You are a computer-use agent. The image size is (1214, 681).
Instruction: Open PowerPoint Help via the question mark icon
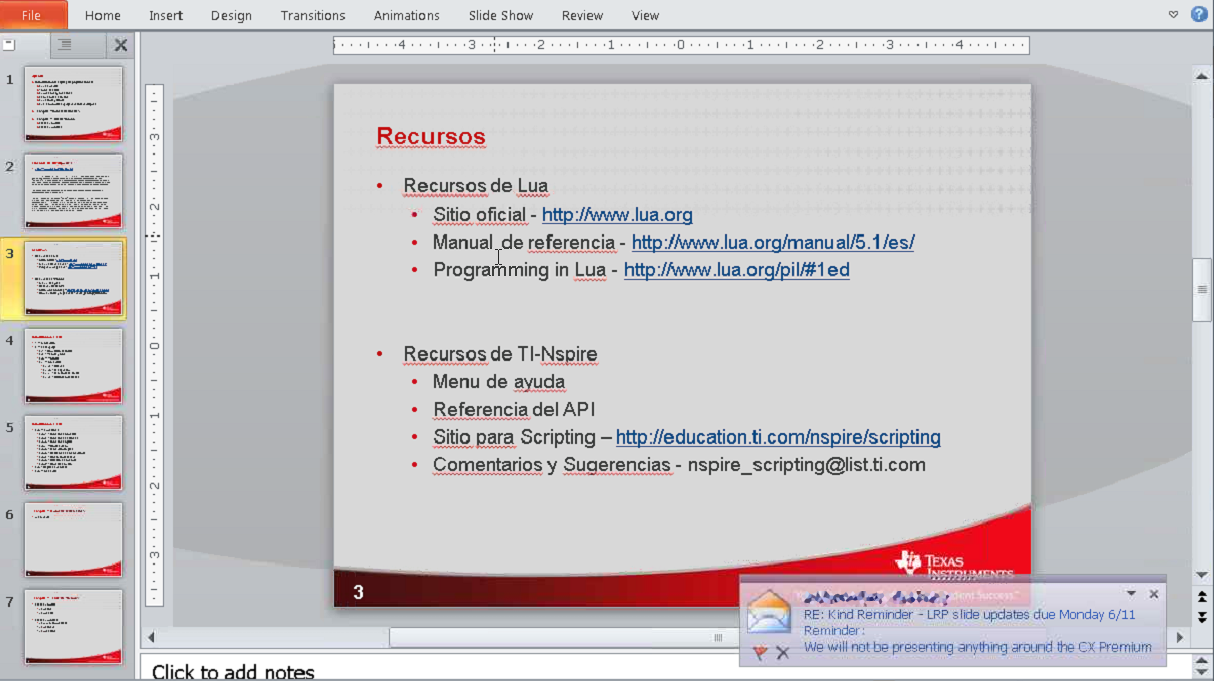[x=1198, y=15]
